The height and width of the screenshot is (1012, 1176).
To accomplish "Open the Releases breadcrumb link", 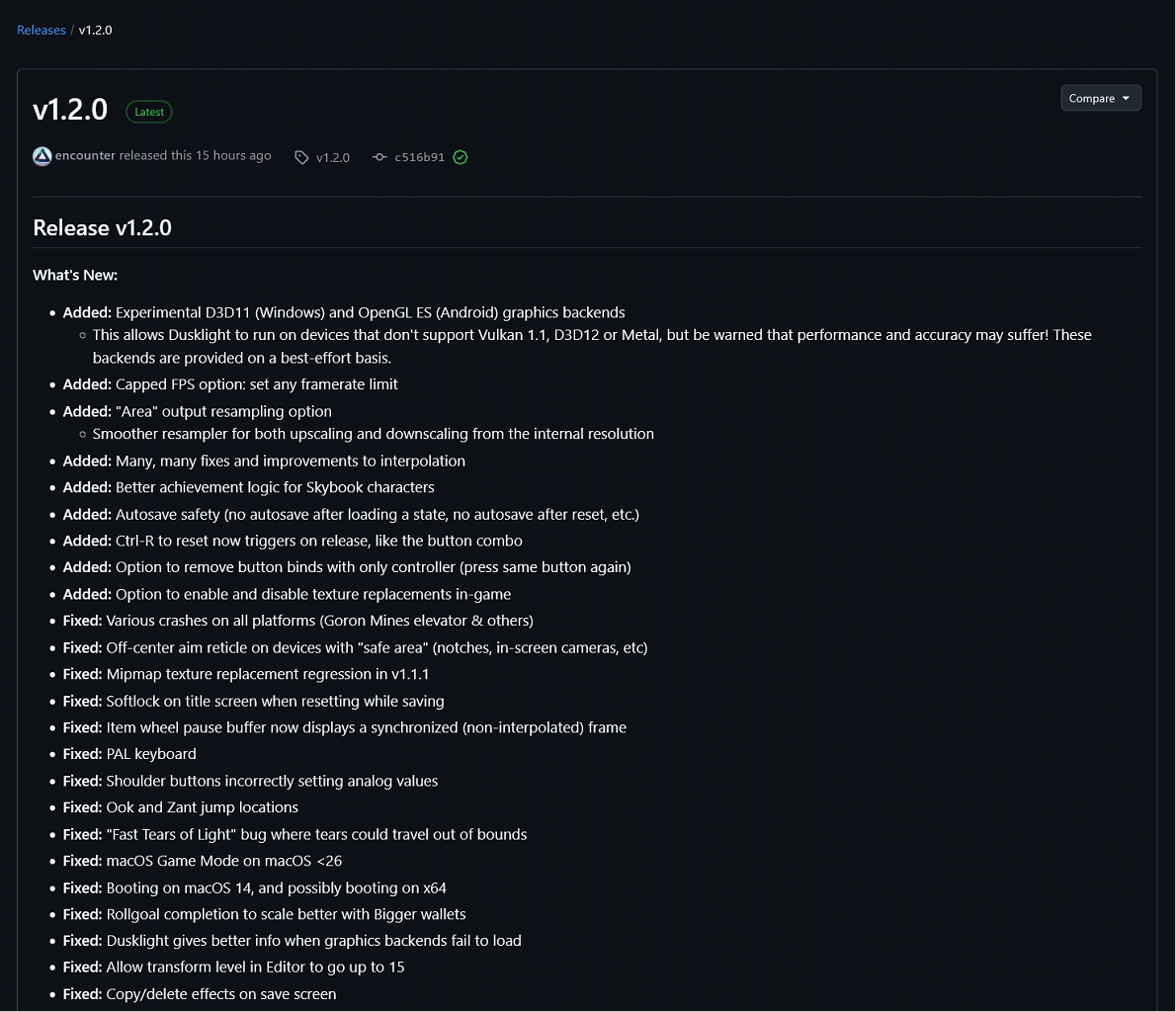I will 42,30.
